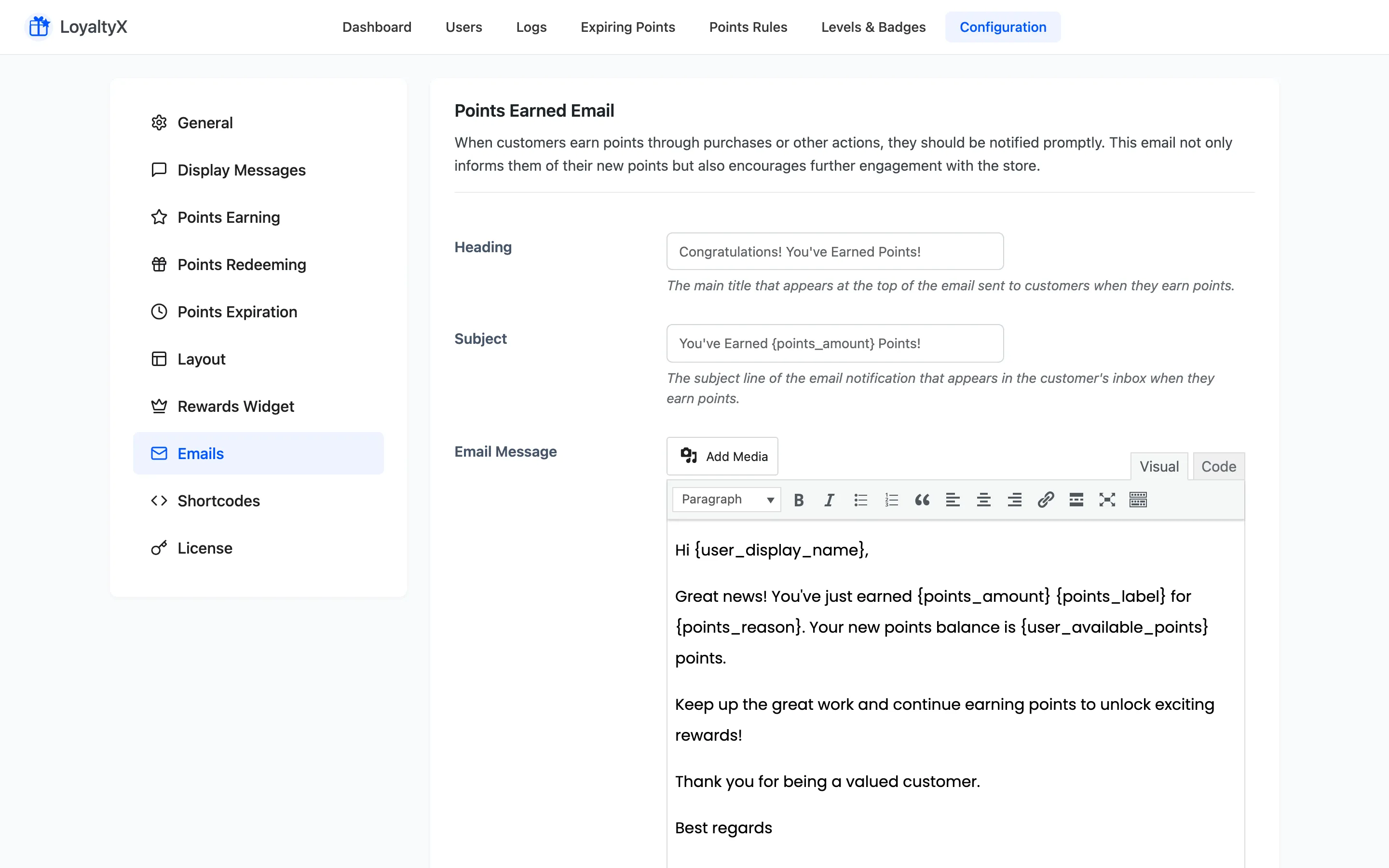Viewport: 1389px width, 868px height.
Task: Click the Shortcodes code brackets icon
Action: tap(159, 501)
